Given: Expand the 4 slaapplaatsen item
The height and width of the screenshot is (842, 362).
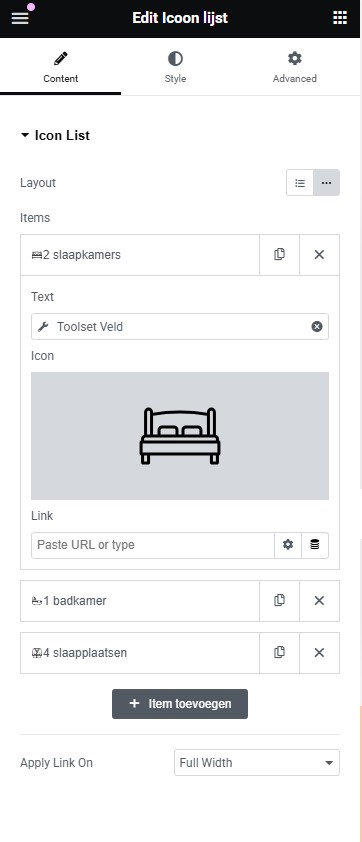Looking at the screenshot, I should [140, 652].
